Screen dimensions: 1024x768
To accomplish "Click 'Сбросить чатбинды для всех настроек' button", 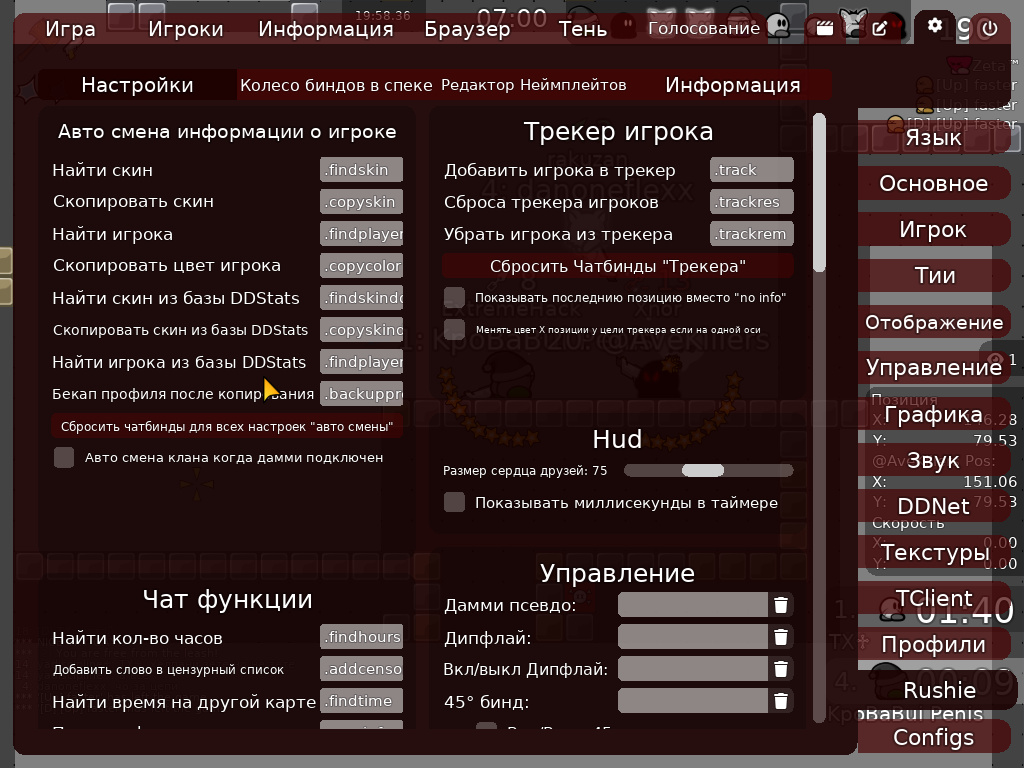I will [x=227, y=426].
